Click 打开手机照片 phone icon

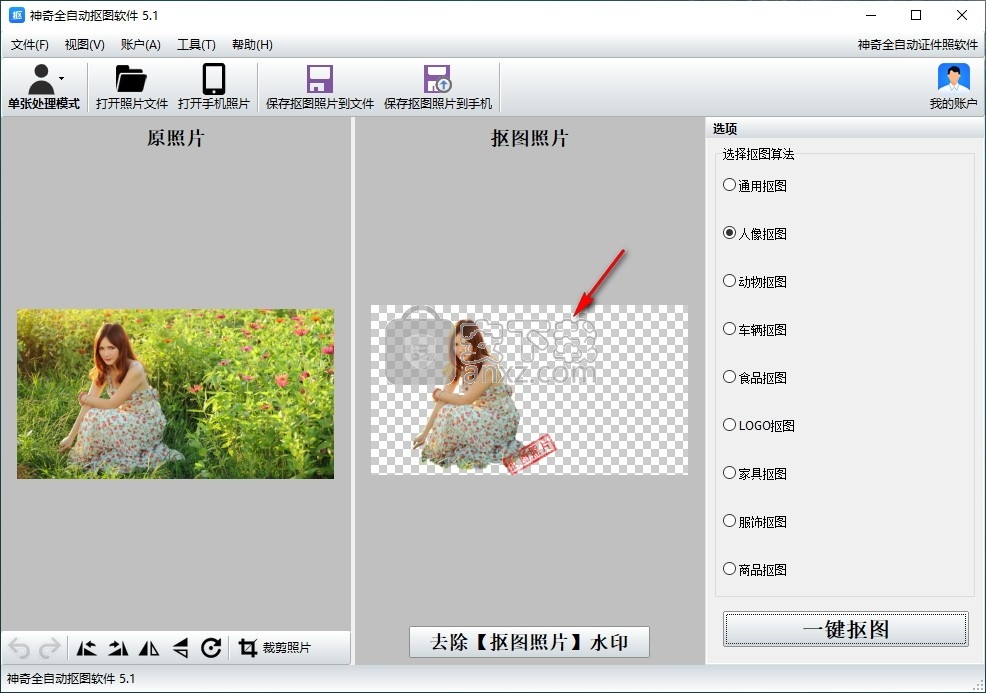click(213, 87)
